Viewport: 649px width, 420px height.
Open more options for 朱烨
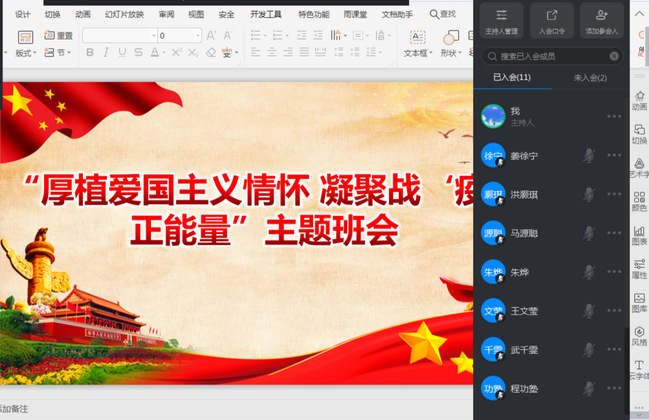pyautogui.click(x=614, y=272)
